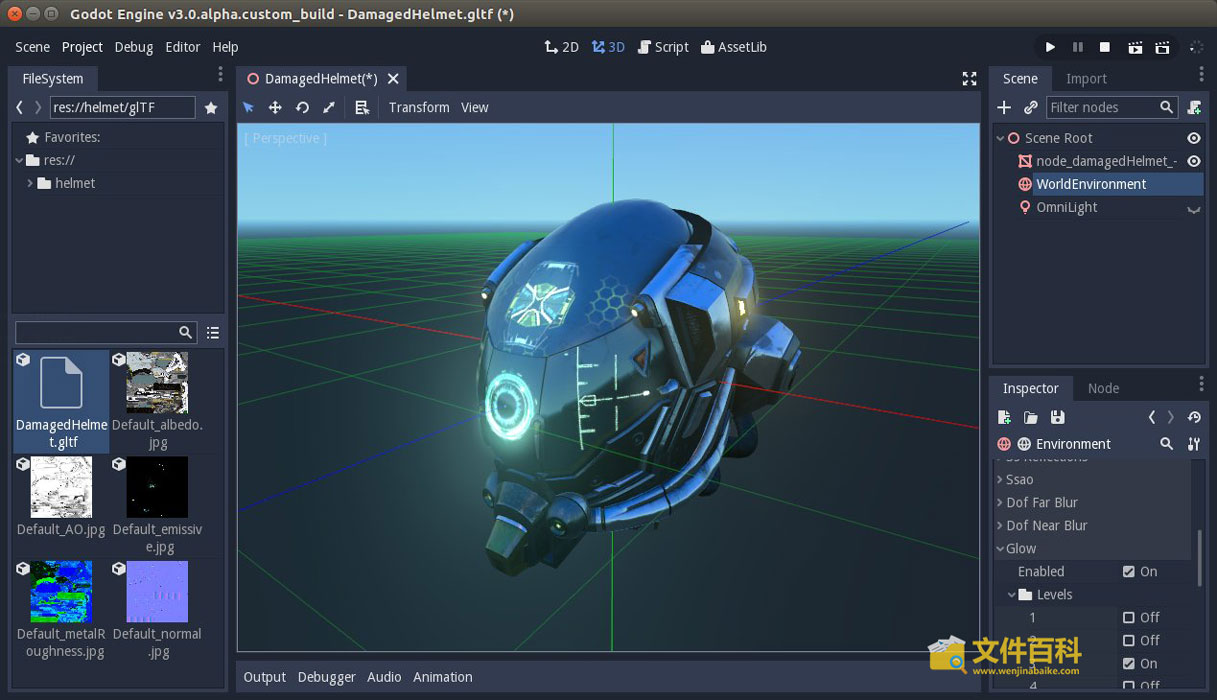Toggle favorite star for current folder
Screen dimensions: 1217x700
click(x=211, y=108)
